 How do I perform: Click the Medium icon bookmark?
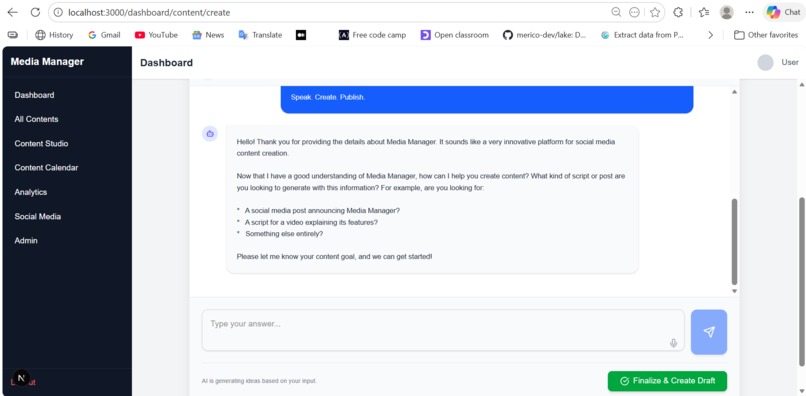[301, 35]
